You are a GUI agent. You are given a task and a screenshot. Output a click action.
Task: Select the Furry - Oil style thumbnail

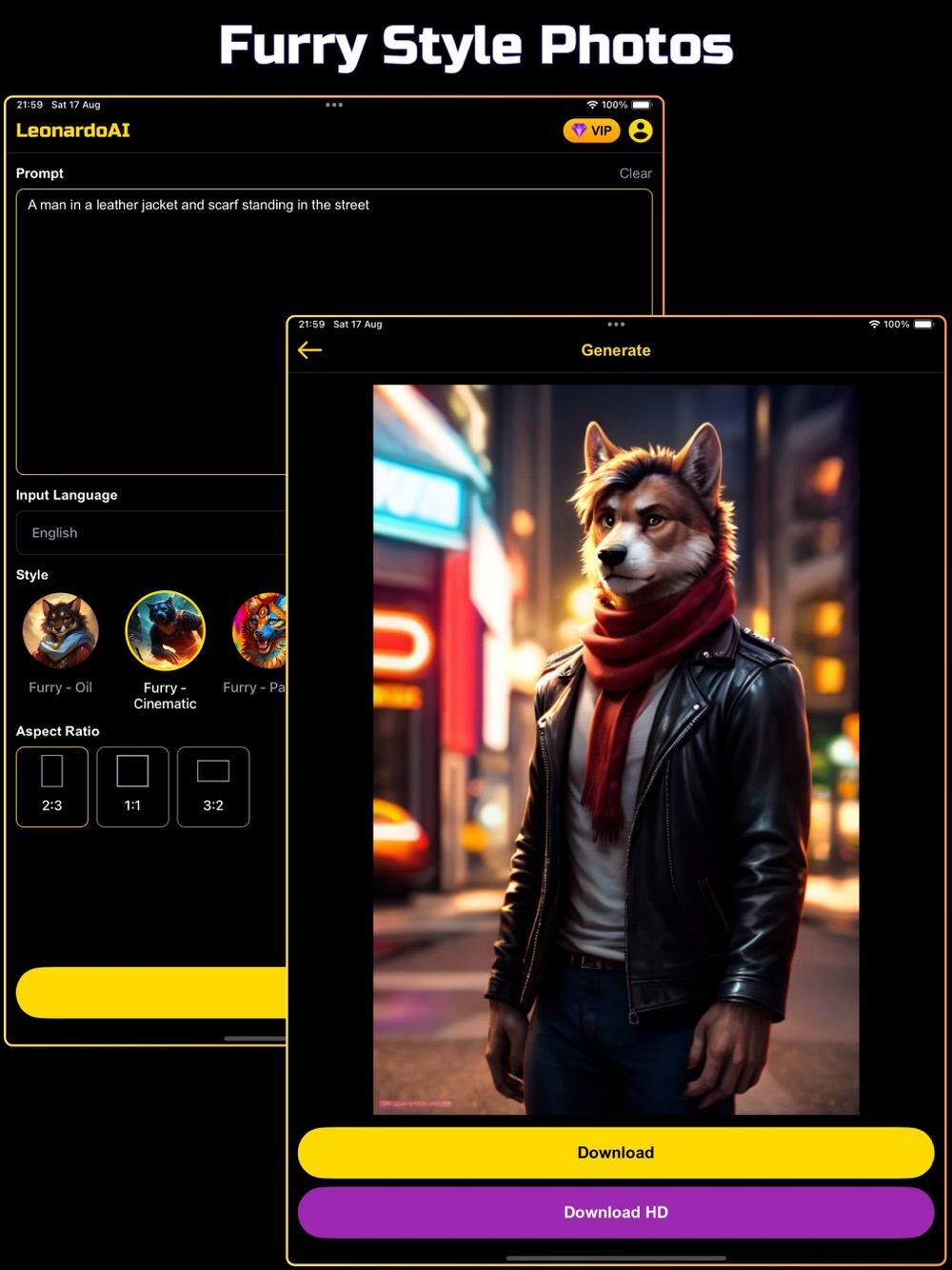coord(60,630)
